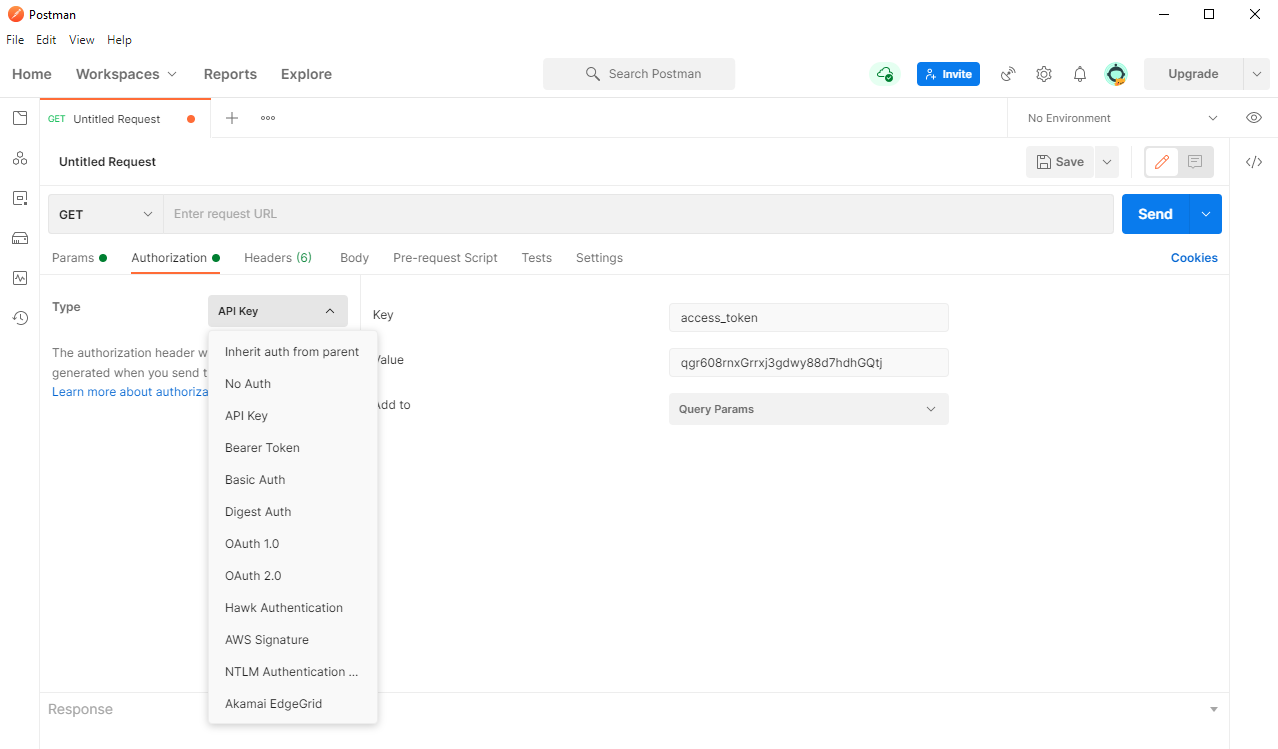The image size is (1278, 749).
Task: Open the Collections sidebar panel
Action: (x=19, y=118)
